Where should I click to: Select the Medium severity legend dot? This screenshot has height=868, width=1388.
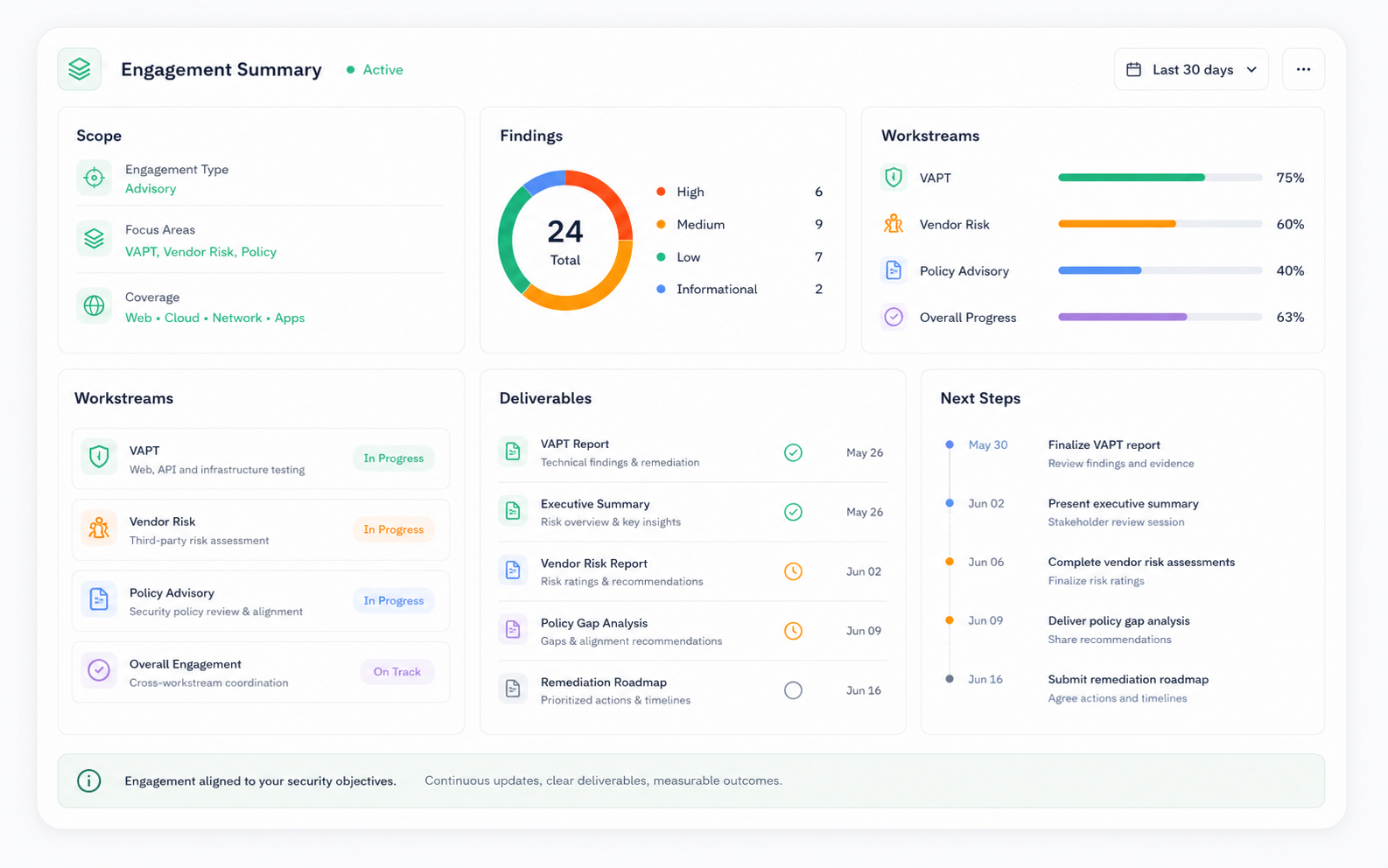point(661,224)
